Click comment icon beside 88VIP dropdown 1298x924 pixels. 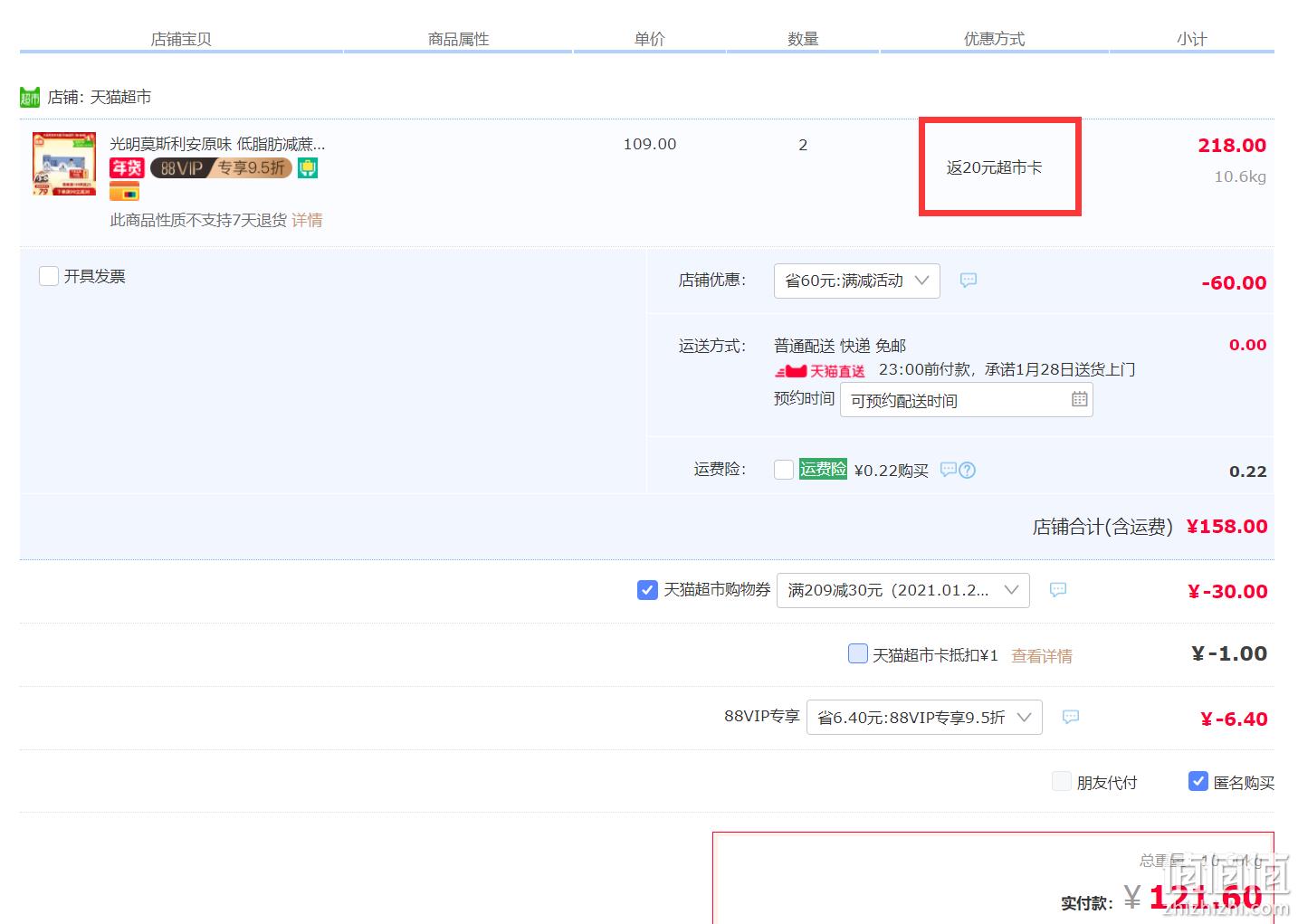1070,717
